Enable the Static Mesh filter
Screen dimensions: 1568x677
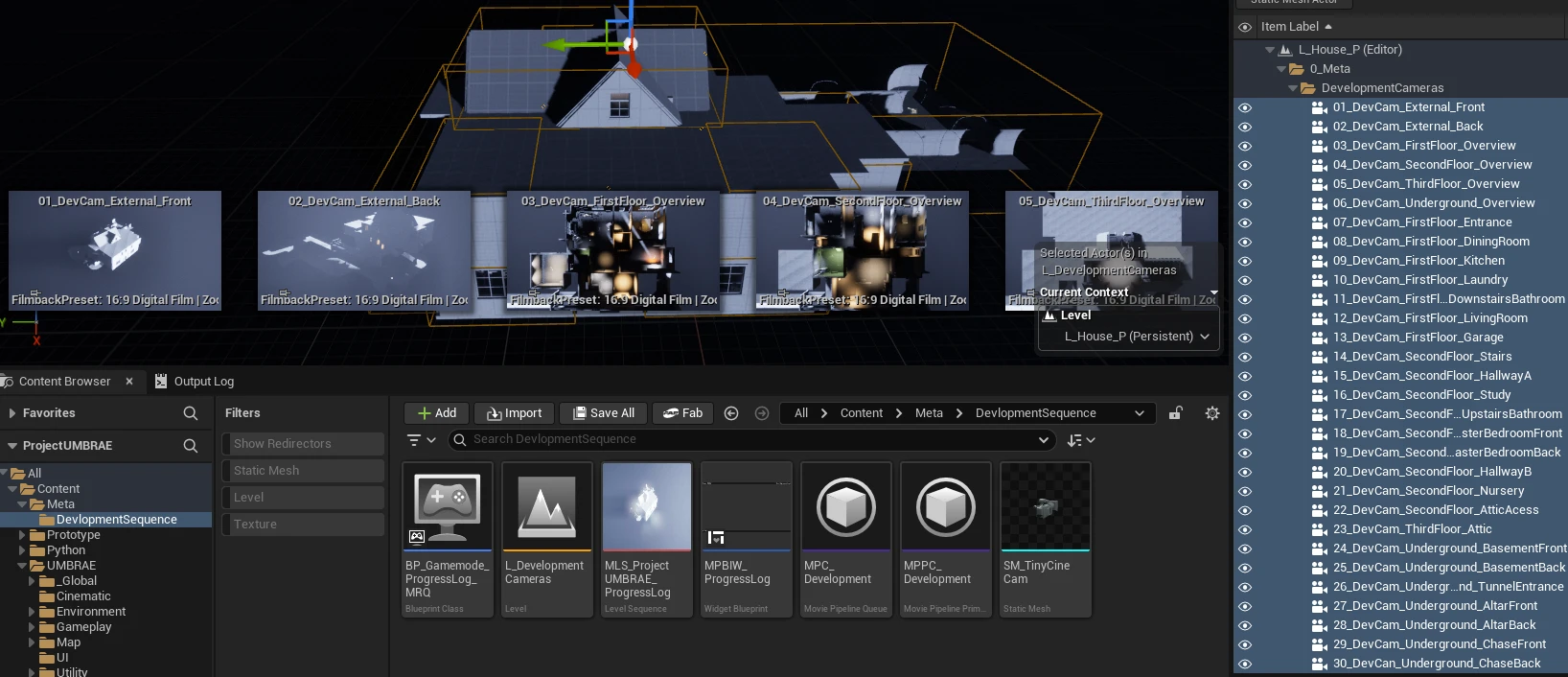click(303, 471)
